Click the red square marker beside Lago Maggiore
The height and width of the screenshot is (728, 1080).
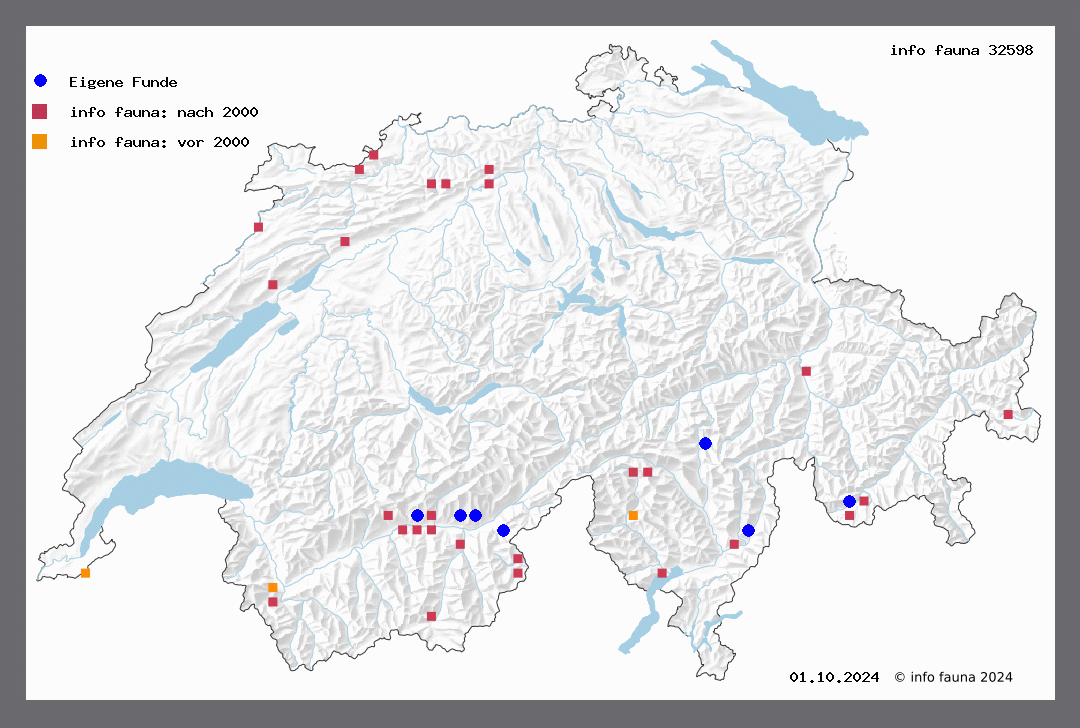pos(662,573)
